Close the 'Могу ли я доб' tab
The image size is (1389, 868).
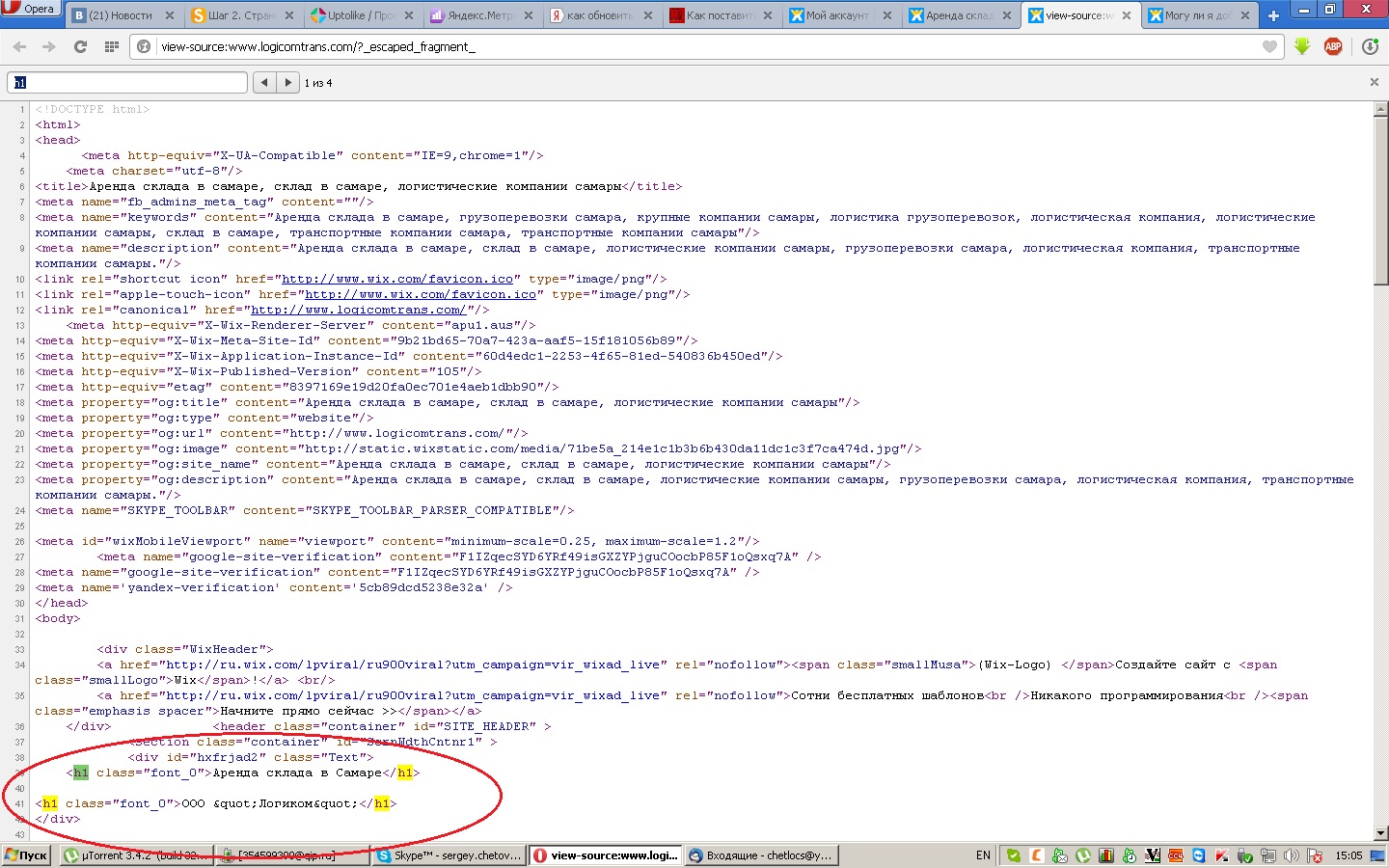pyautogui.click(x=1245, y=15)
